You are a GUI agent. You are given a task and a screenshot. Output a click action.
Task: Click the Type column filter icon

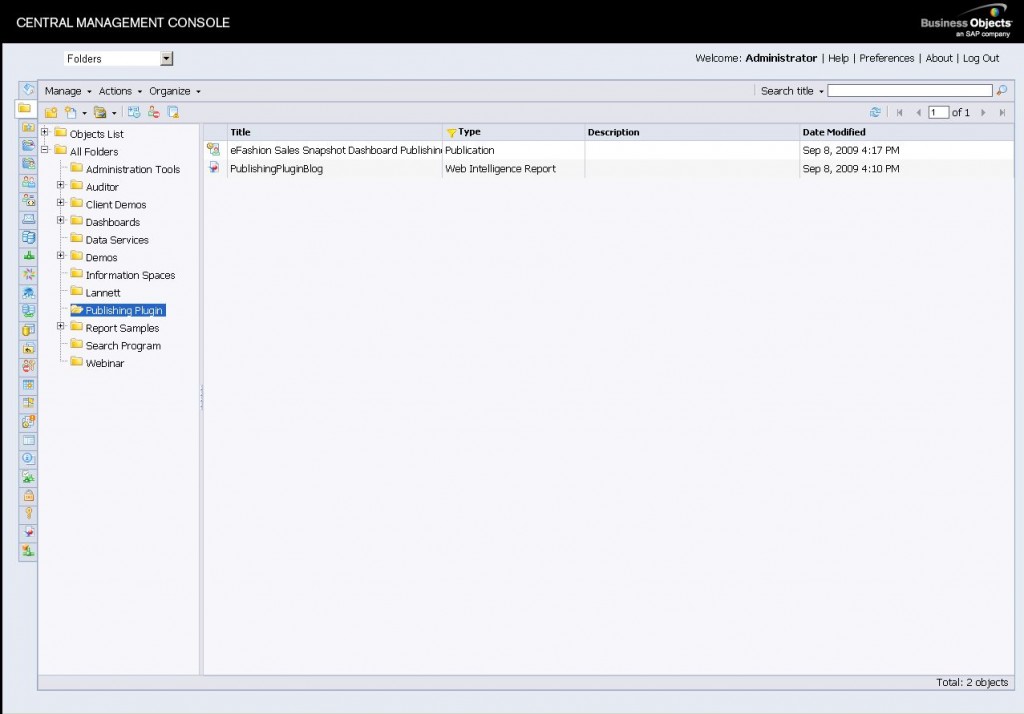(x=451, y=133)
